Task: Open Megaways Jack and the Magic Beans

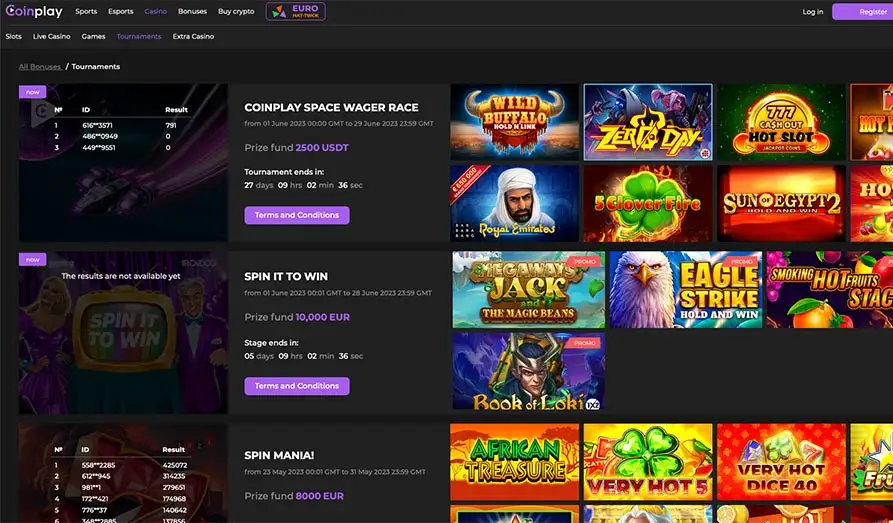Action: click(528, 289)
